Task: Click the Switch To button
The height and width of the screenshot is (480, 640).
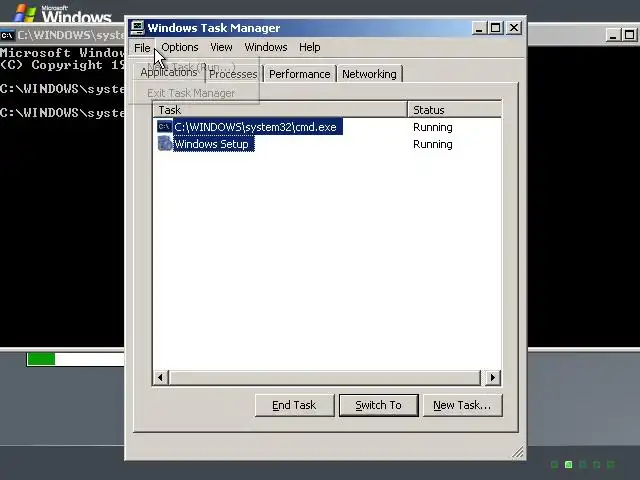Action: [379, 405]
